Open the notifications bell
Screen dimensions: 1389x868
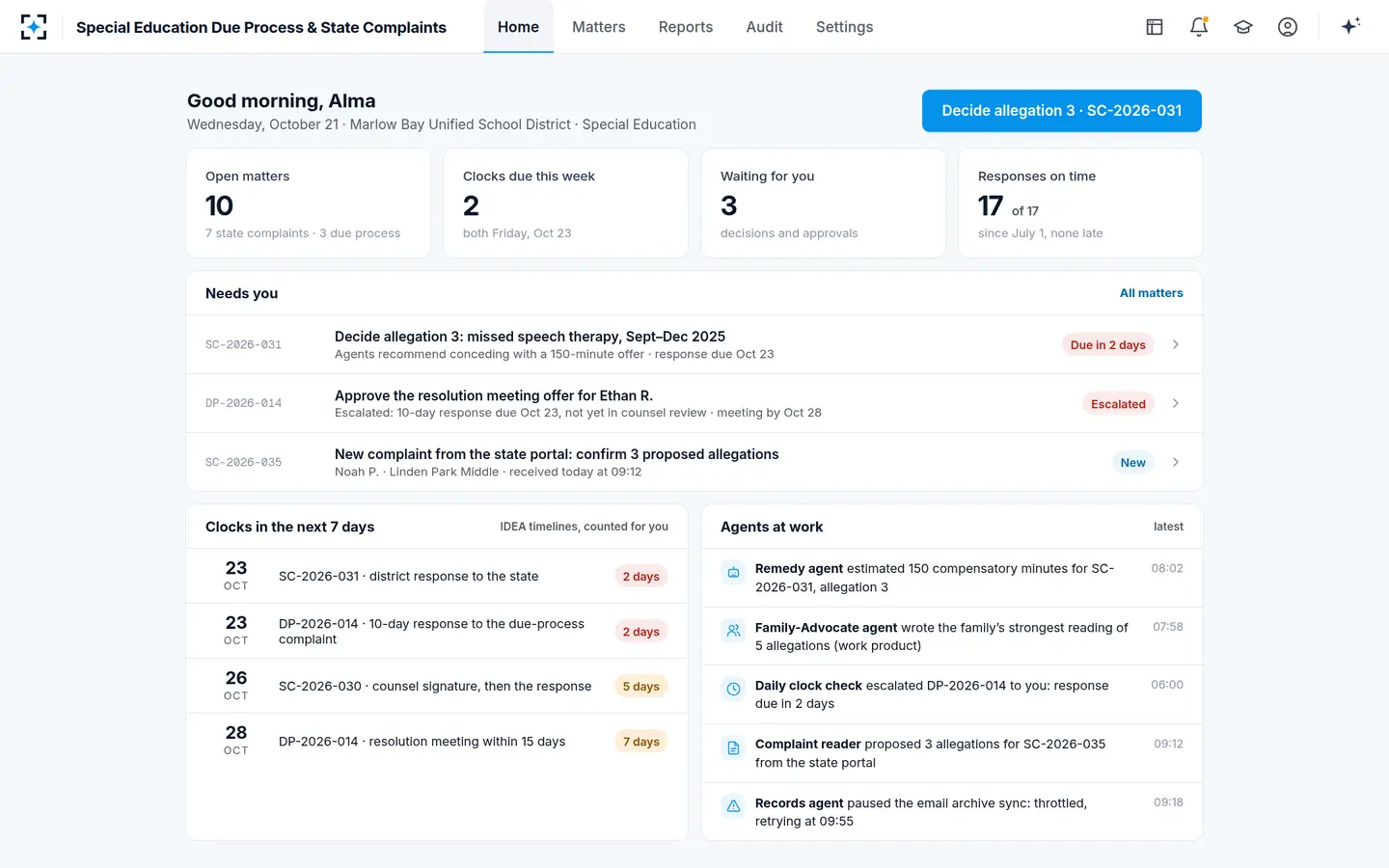point(1199,27)
